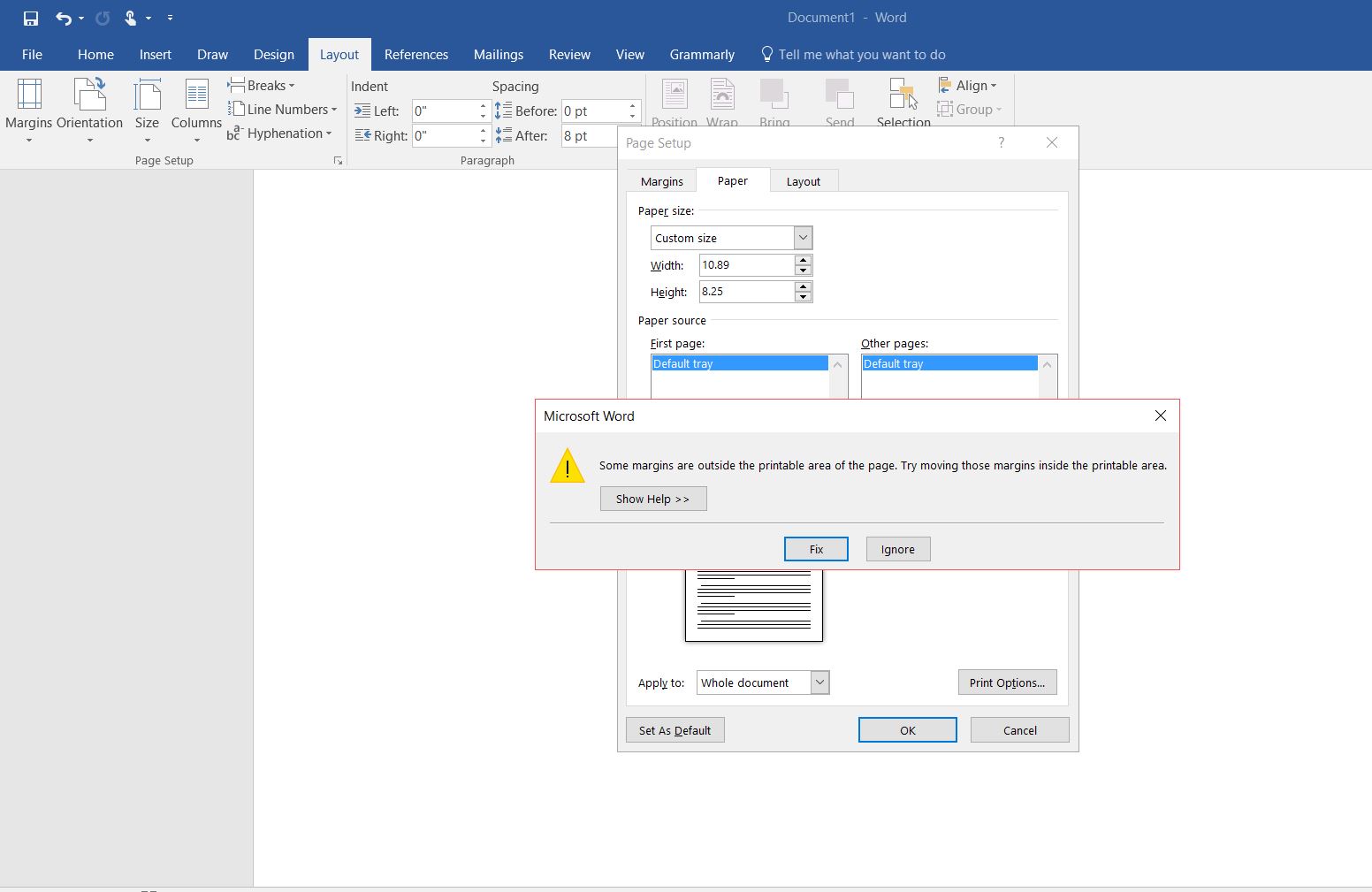Open the Orientation options
The height and width of the screenshot is (892, 1372).
pos(89,111)
